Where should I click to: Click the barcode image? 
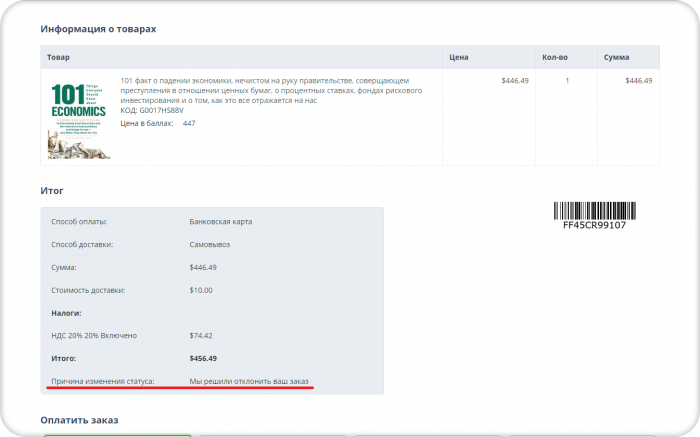click(x=595, y=211)
